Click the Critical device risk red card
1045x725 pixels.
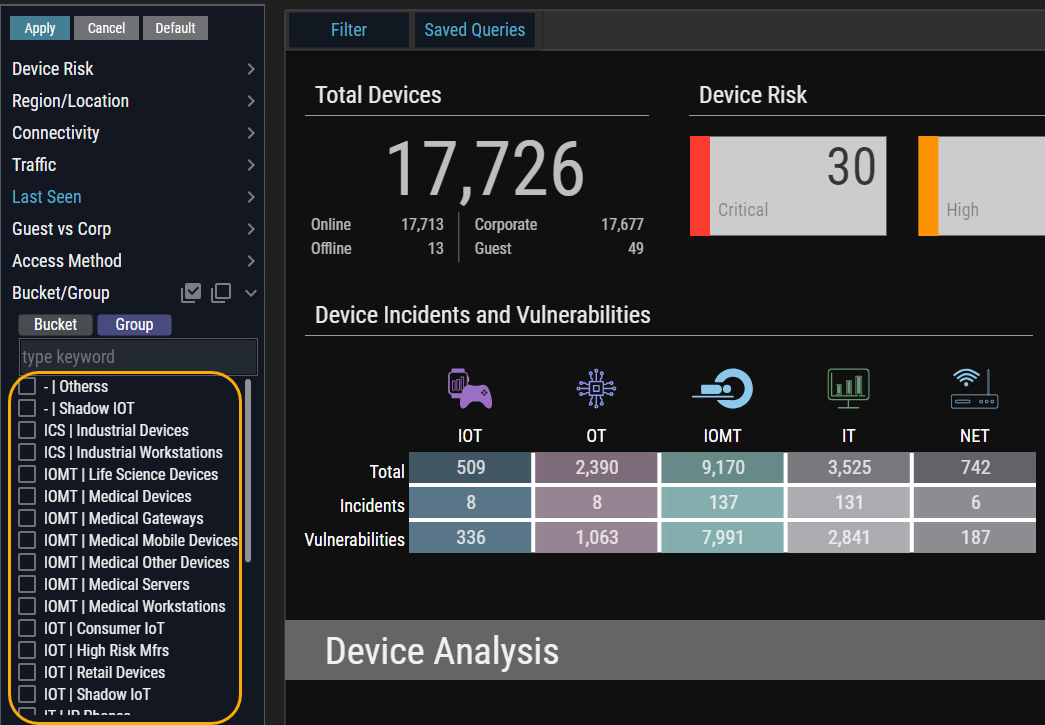[x=788, y=186]
